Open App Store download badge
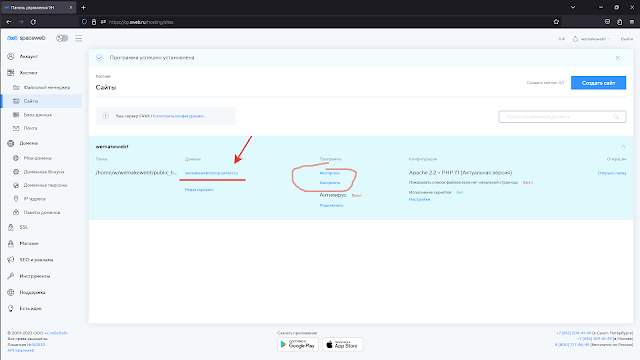Image resolution: width=640 pixels, height=360 pixels. point(342,344)
